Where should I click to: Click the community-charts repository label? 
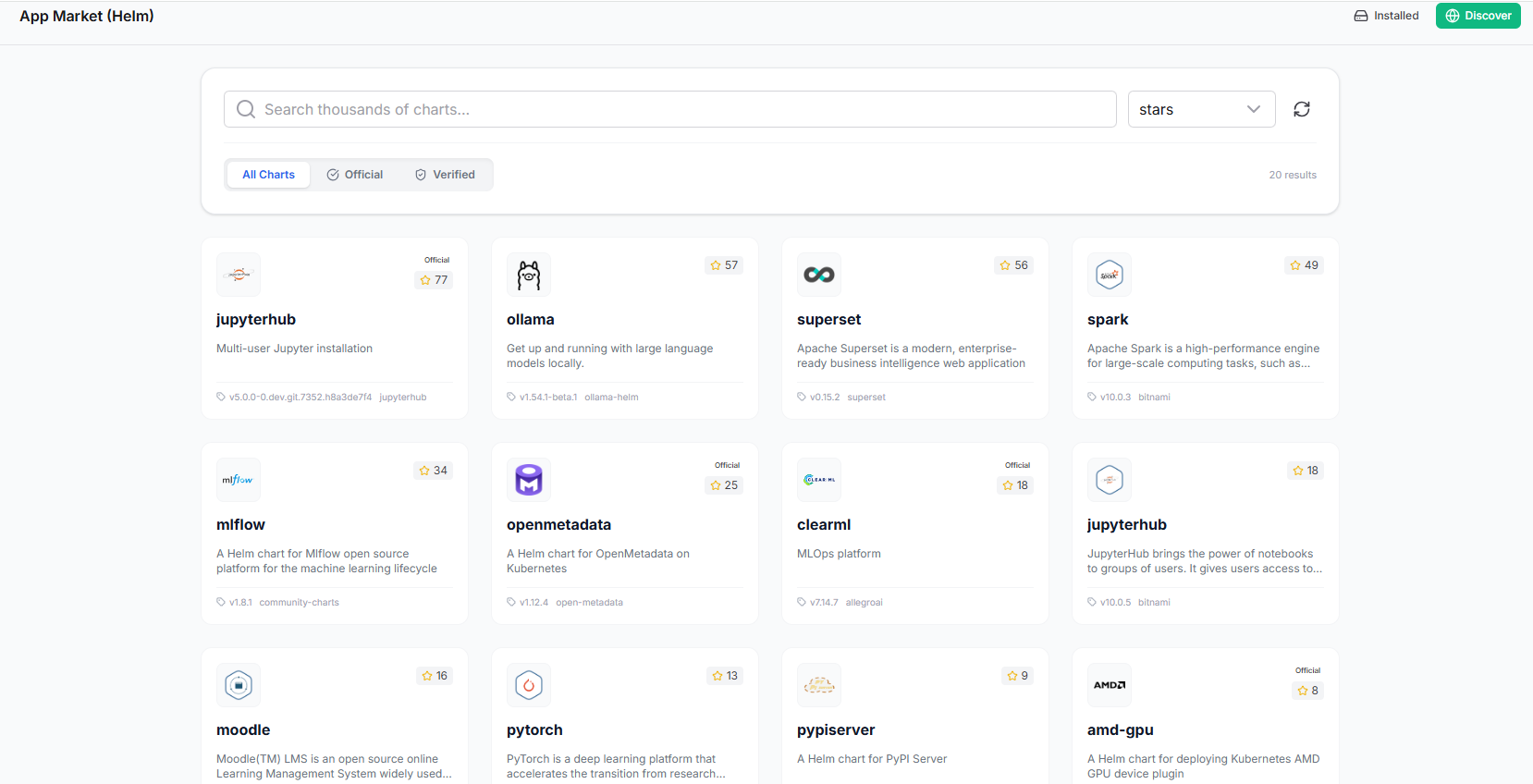pyautogui.click(x=300, y=603)
